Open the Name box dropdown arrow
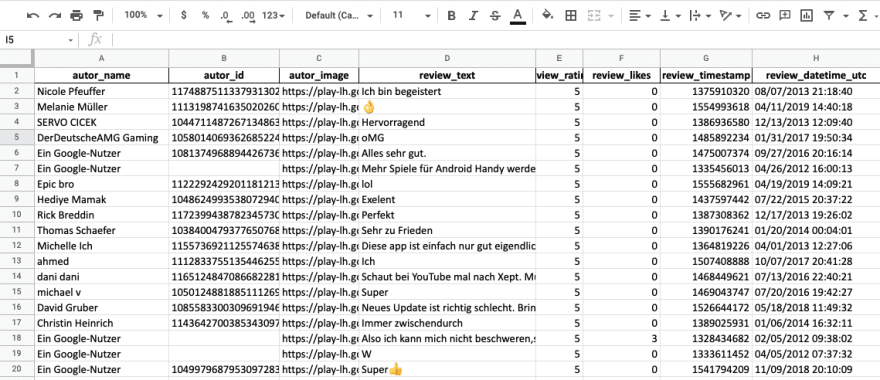 coord(71,40)
